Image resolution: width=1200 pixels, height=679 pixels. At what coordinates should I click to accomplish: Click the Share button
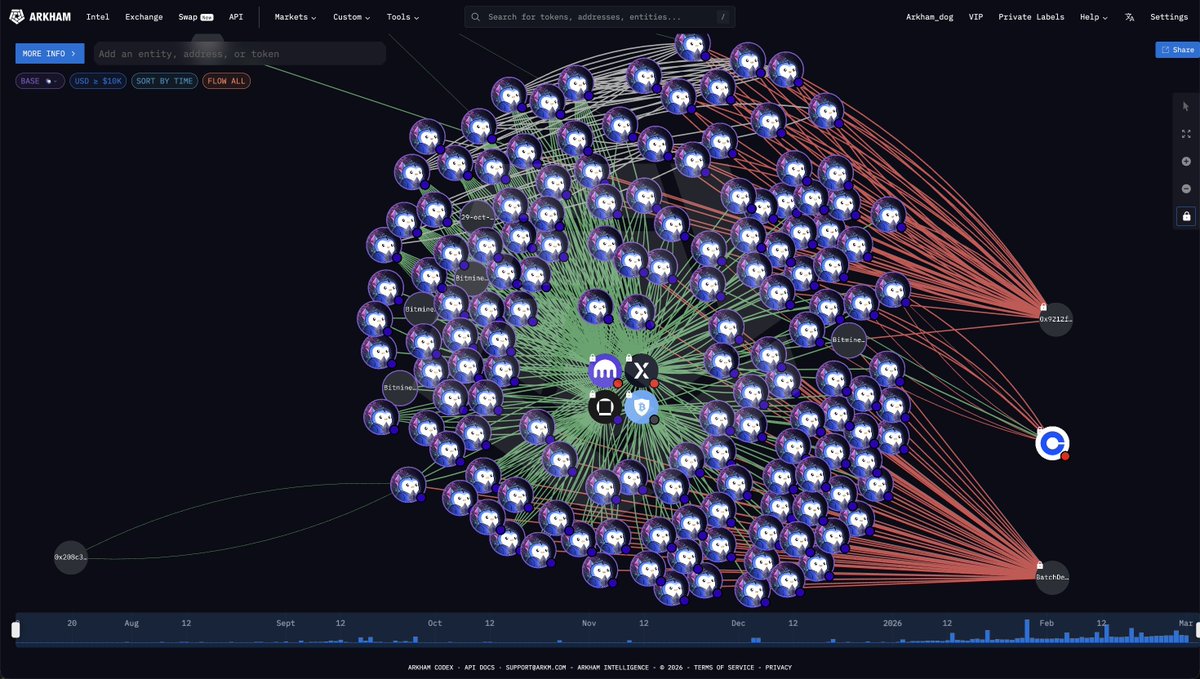[1177, 50]
